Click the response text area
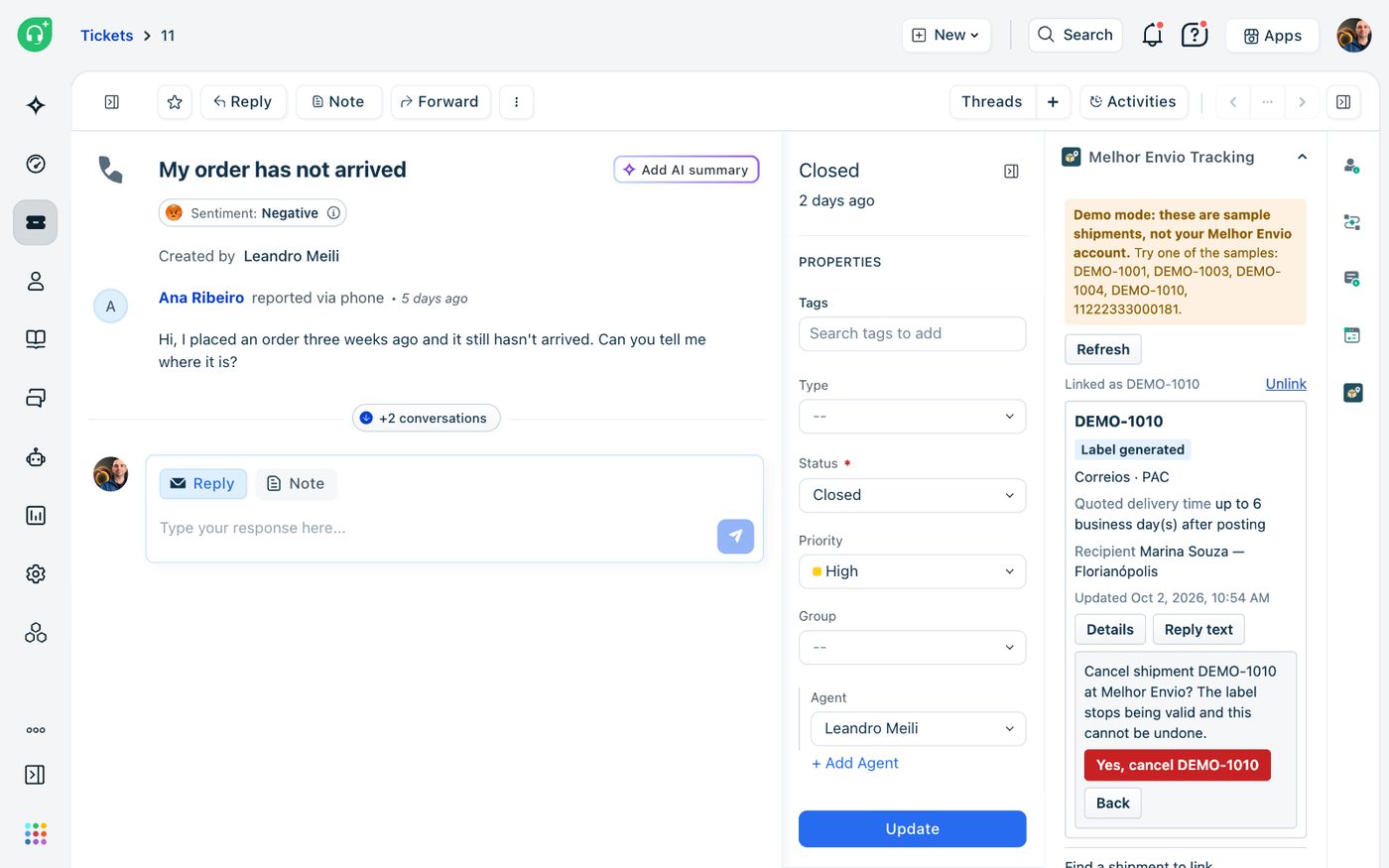1389x868 pixels. (433, 529)
